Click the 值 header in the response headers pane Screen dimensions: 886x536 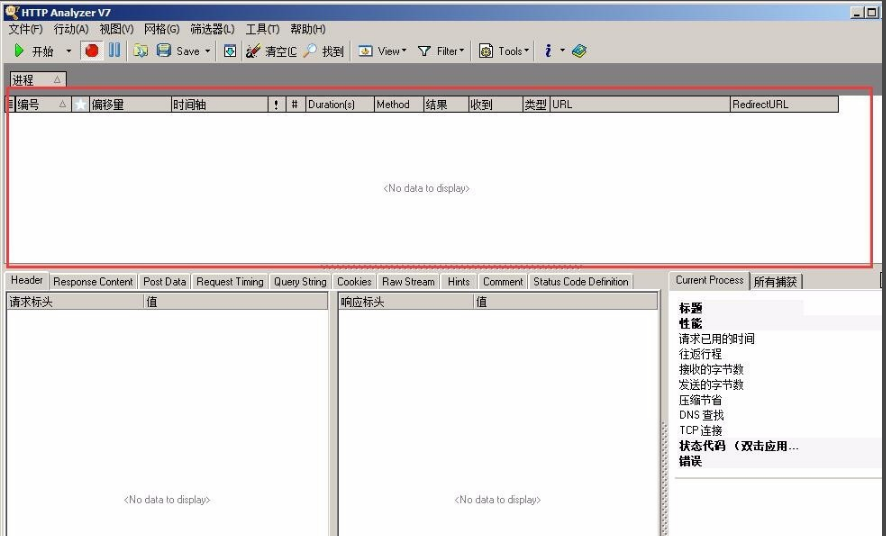pos(566,302)
